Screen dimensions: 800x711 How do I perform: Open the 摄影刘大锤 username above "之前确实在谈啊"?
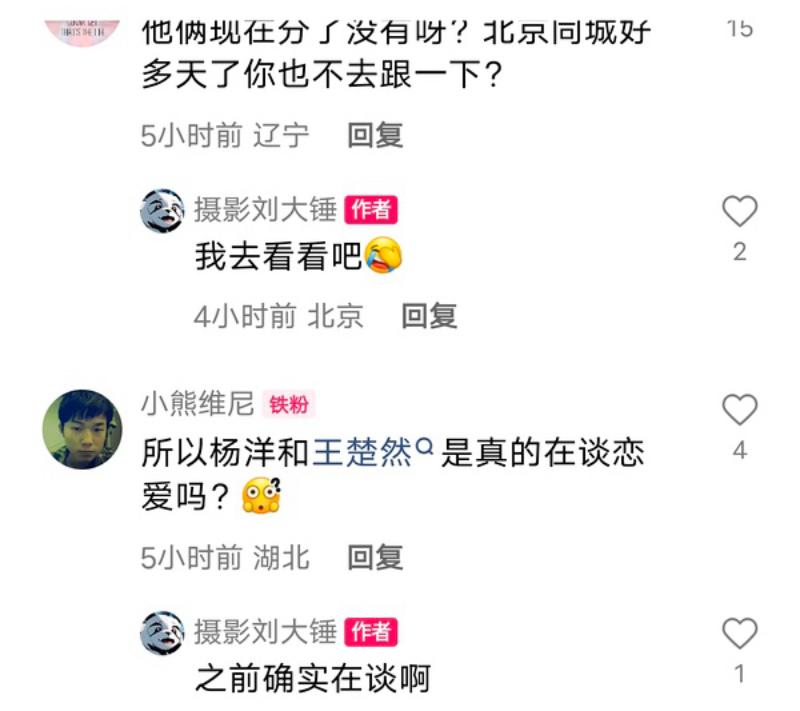click(x=265, y=632)
